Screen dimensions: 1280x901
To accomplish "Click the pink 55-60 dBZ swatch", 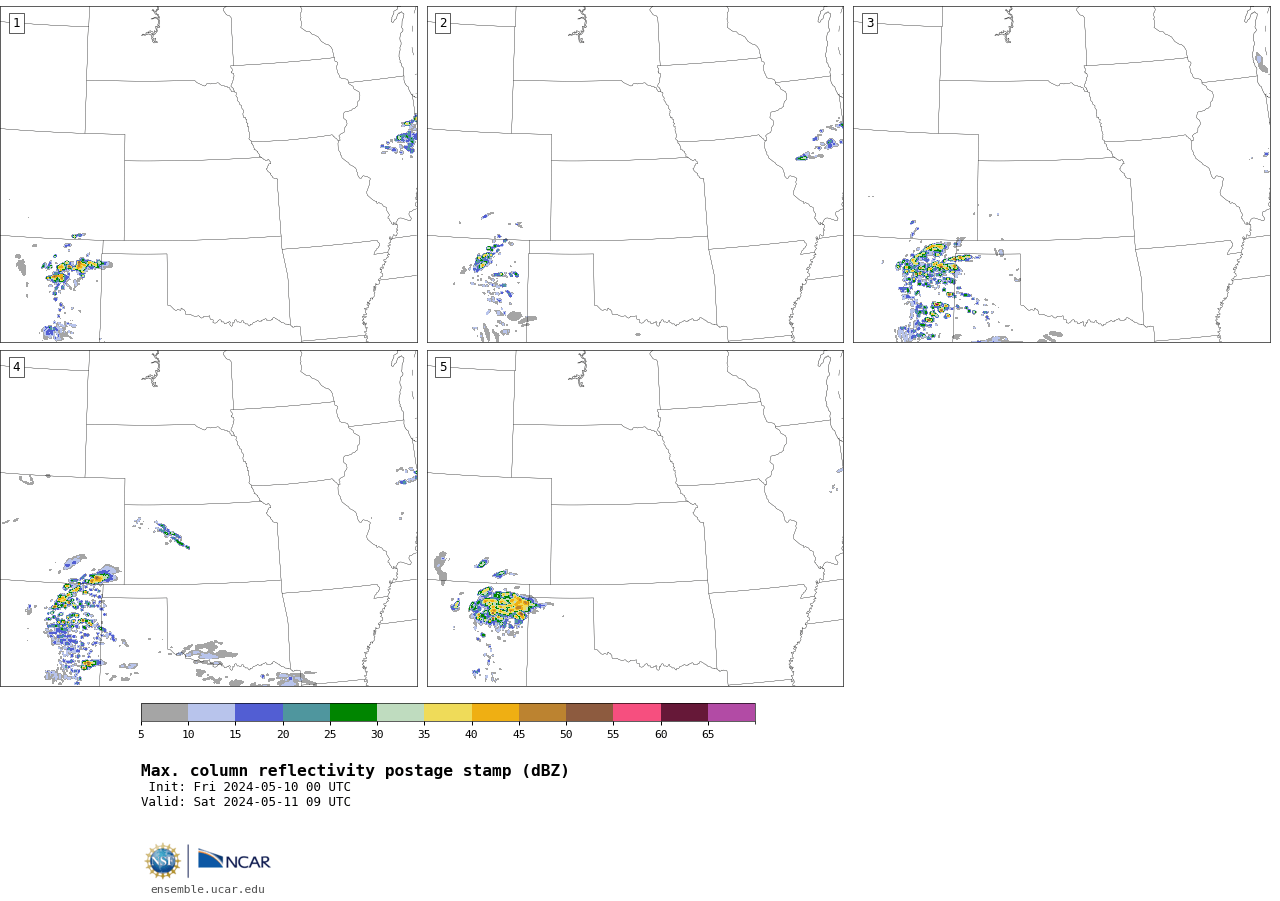I will coord(637,712).
